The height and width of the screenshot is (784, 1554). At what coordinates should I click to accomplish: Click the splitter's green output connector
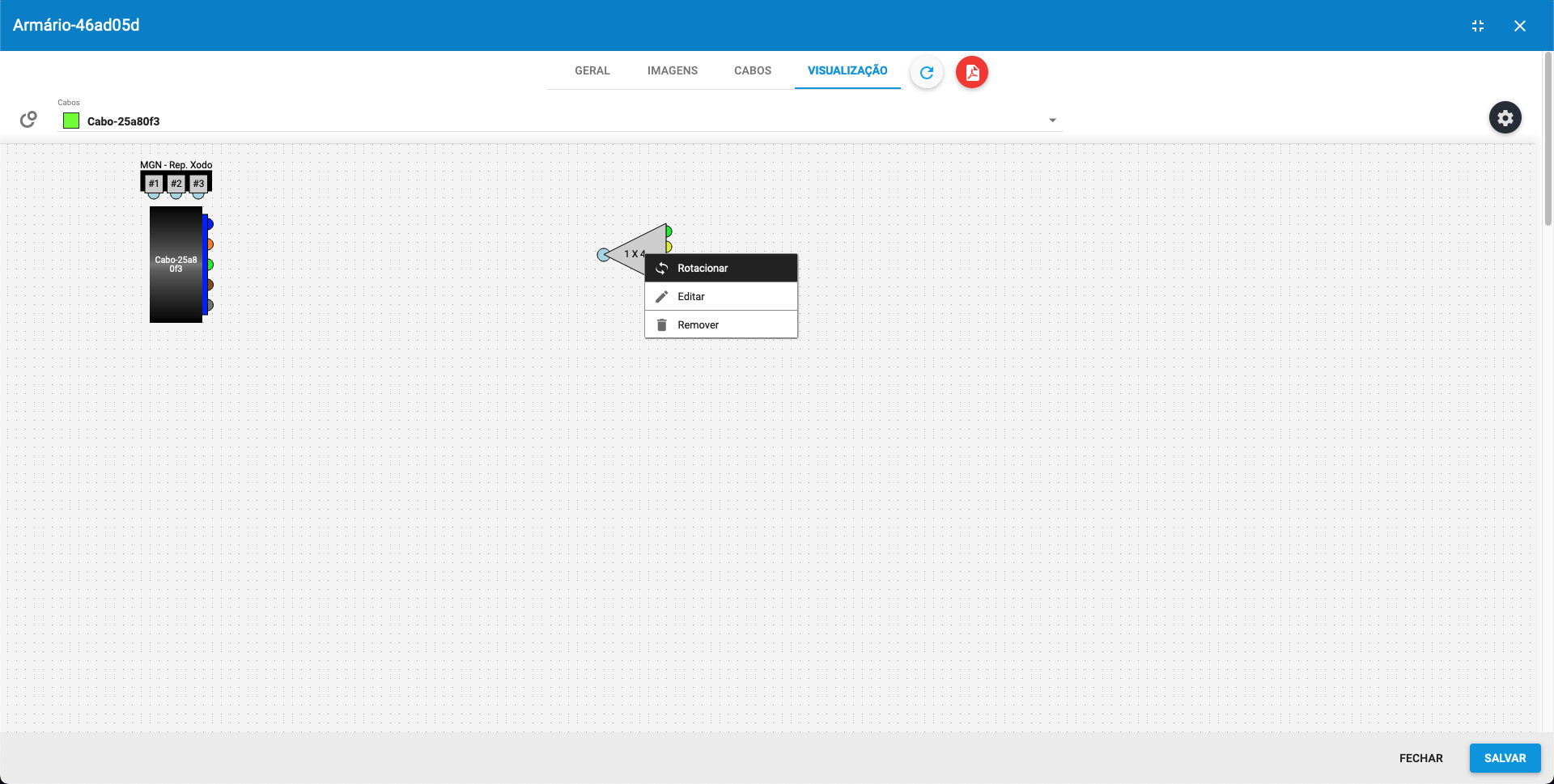(x=669, y=231)
